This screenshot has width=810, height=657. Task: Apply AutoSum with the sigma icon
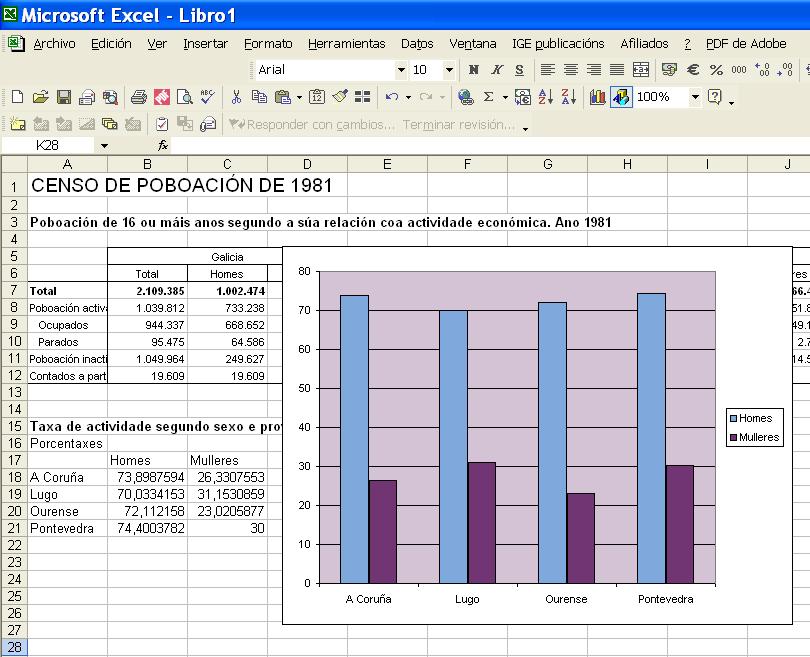click(488, 97)
